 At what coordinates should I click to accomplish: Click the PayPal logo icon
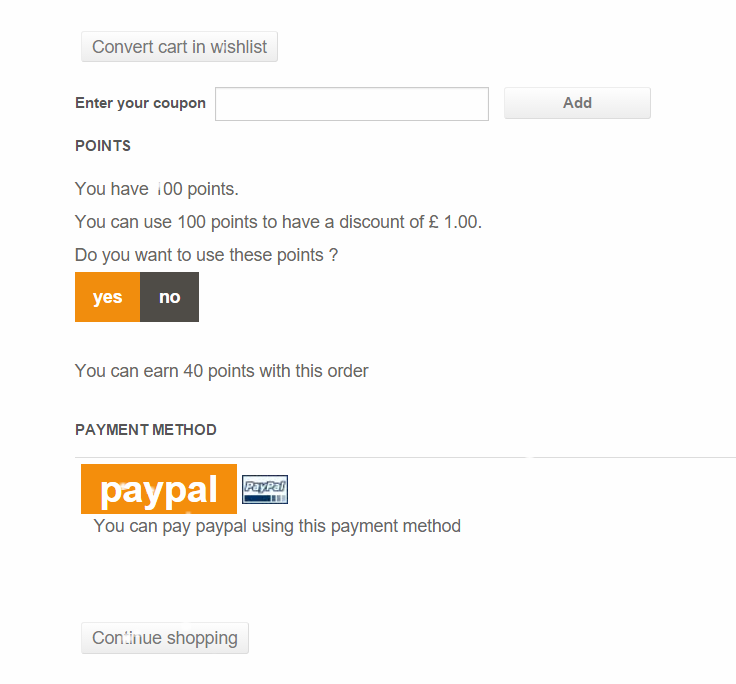pos(265,489)
